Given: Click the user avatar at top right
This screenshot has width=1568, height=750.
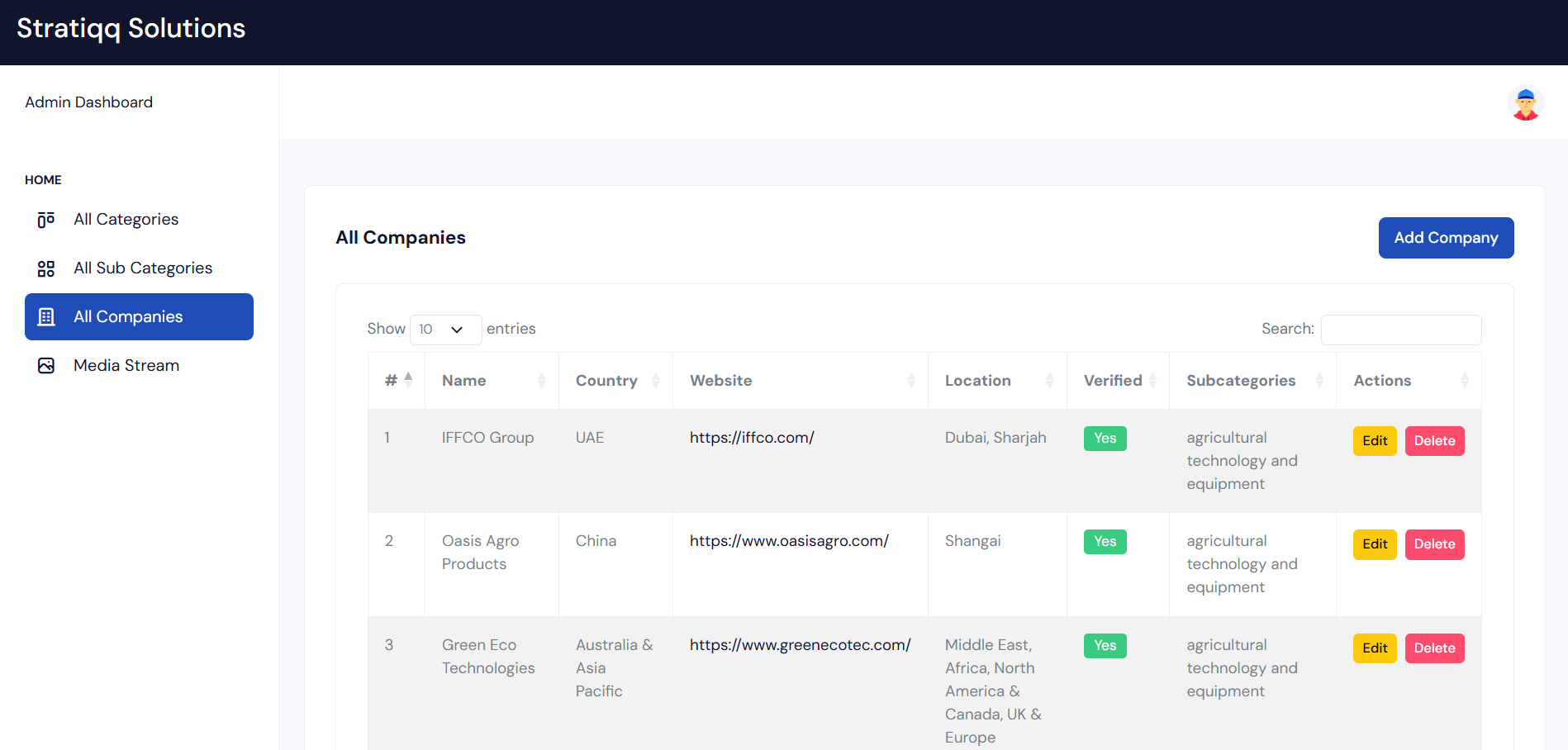Looking at the screenshot, I should coord(1524,102).
